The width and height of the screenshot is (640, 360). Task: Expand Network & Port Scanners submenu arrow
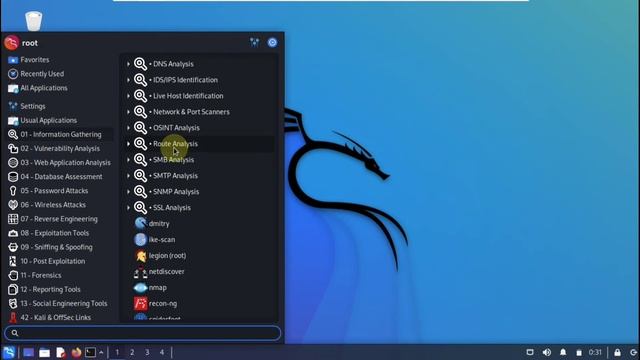pos(128,112)
